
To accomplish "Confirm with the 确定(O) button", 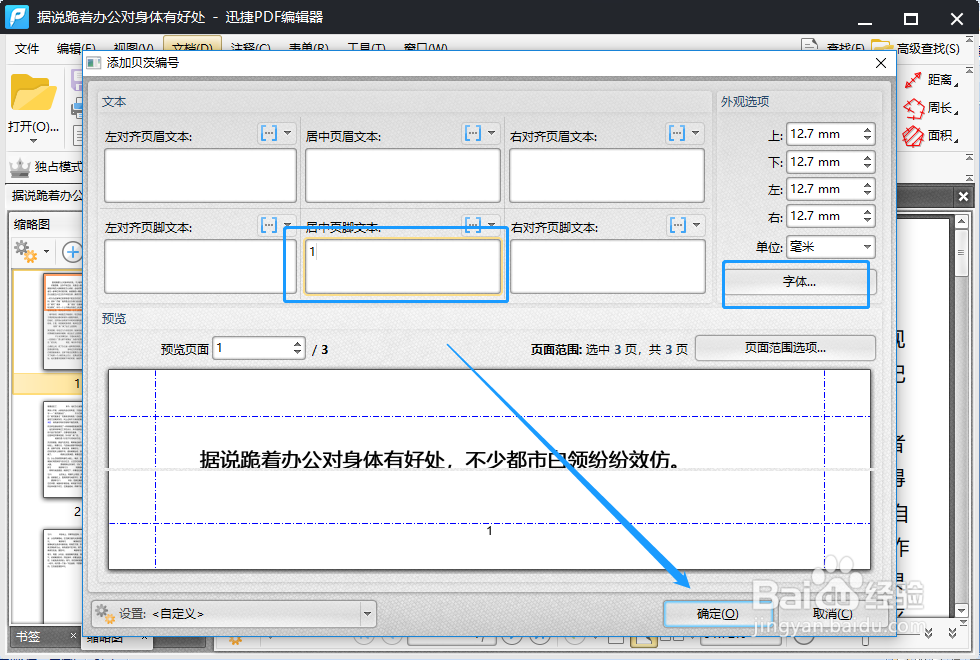I will pos(719,614).
